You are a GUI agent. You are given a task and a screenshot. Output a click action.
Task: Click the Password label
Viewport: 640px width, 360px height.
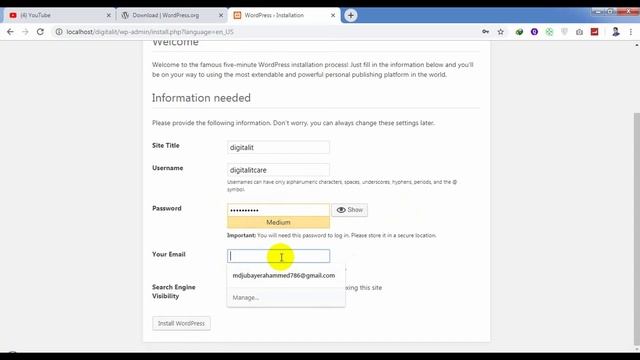click(x=167, y=208)
